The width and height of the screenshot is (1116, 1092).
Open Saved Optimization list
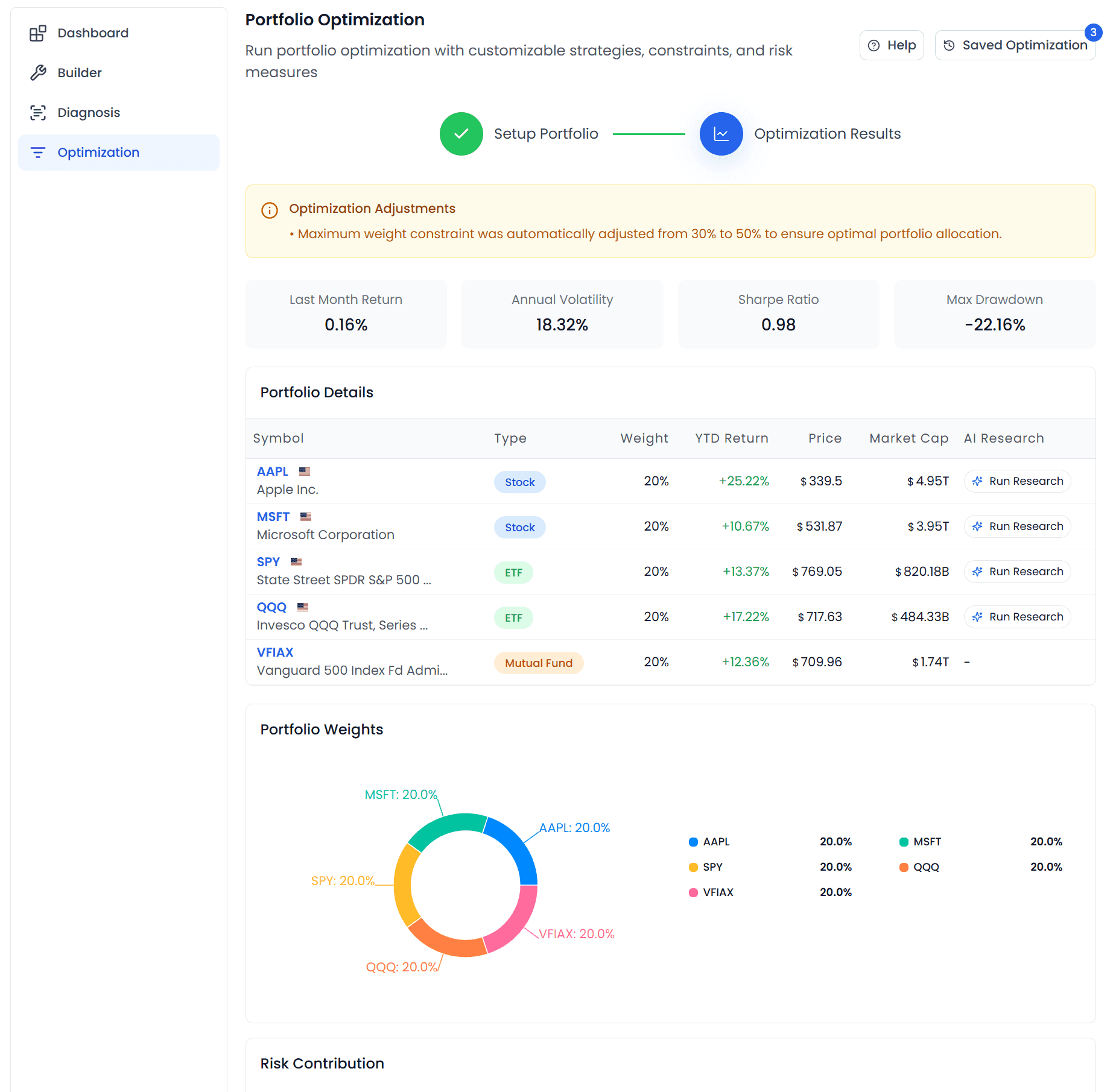(1015, 46)
